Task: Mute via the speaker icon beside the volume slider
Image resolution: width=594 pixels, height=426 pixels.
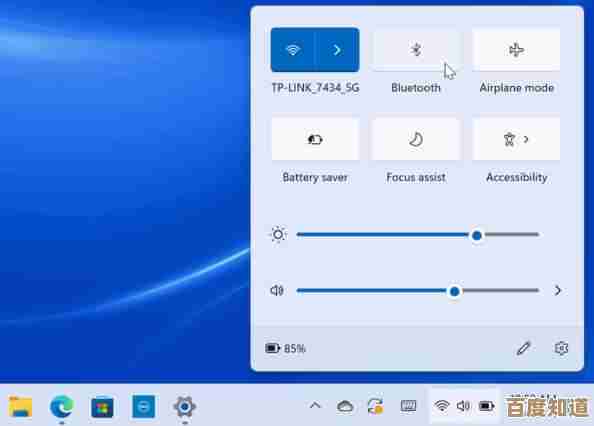Action: coord(277,290)
